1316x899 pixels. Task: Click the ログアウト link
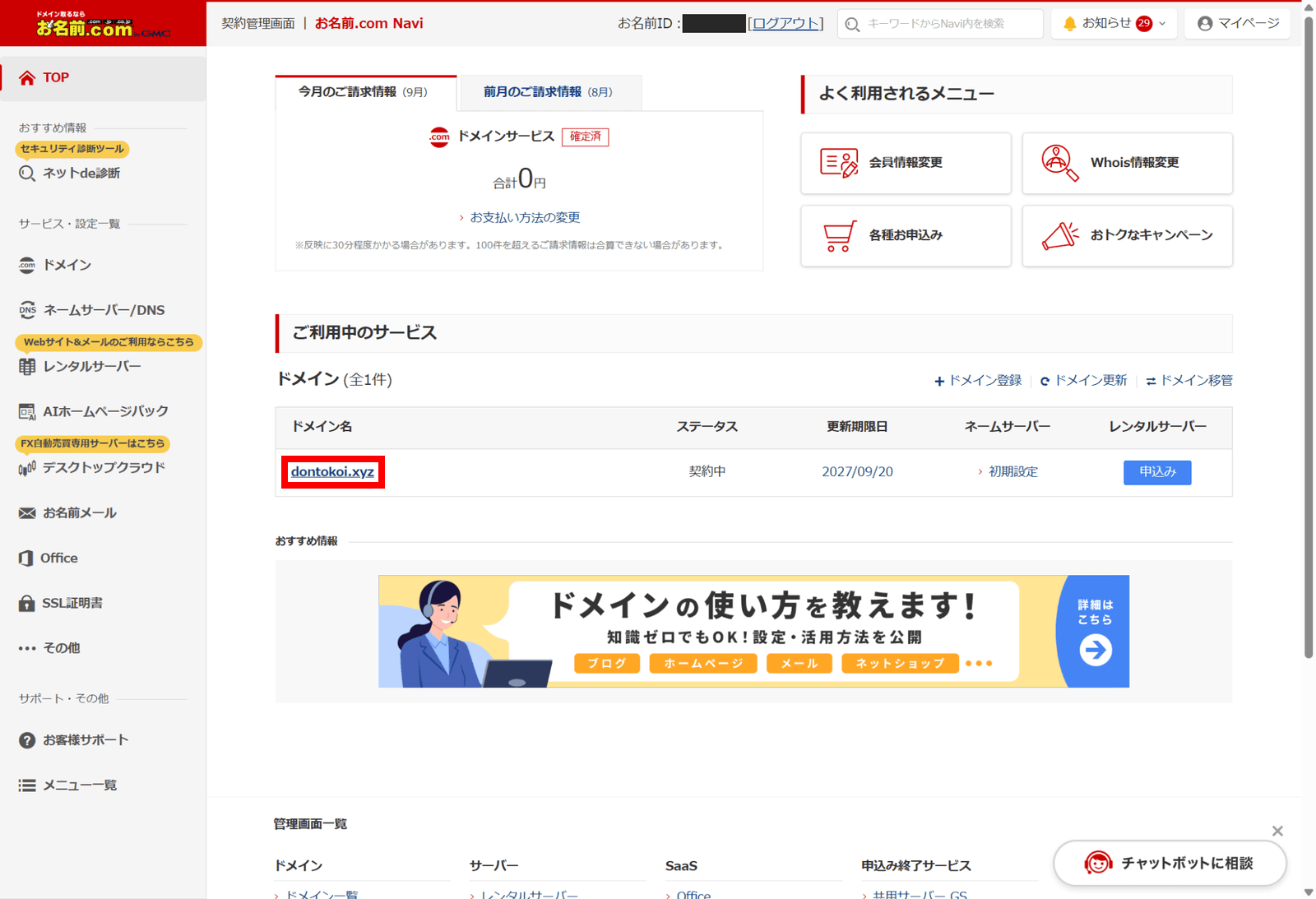(785, 24)
